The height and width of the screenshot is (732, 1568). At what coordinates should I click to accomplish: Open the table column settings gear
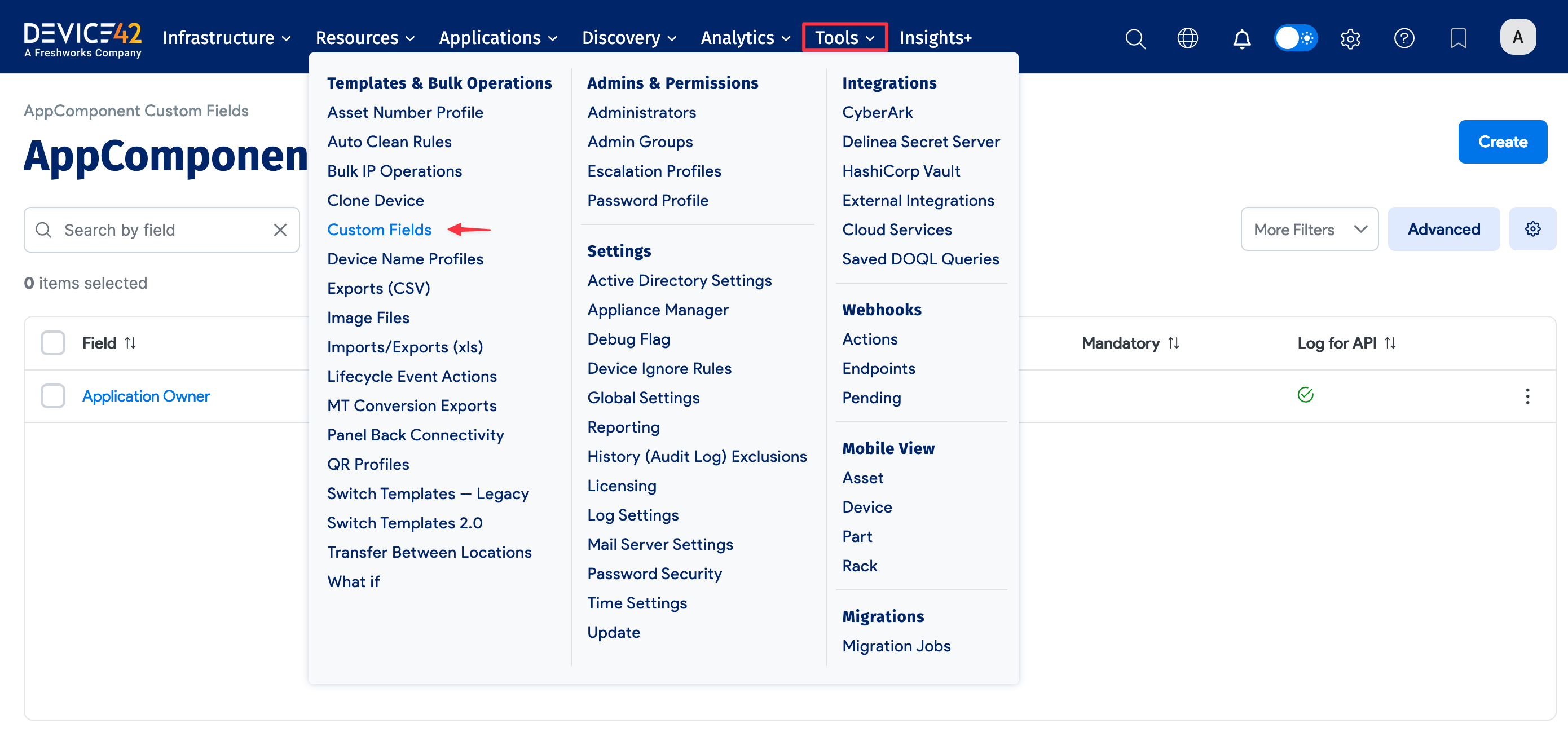click(1532, 229)
